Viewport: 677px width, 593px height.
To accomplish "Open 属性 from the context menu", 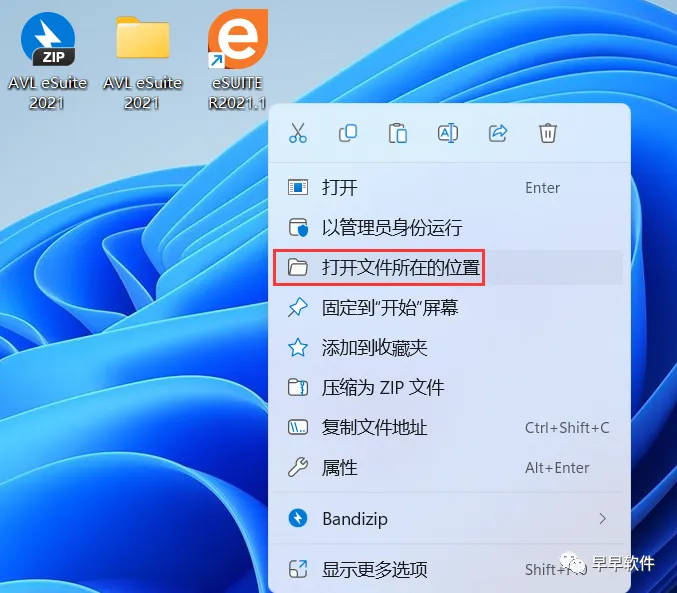I will tap(449, 468).
